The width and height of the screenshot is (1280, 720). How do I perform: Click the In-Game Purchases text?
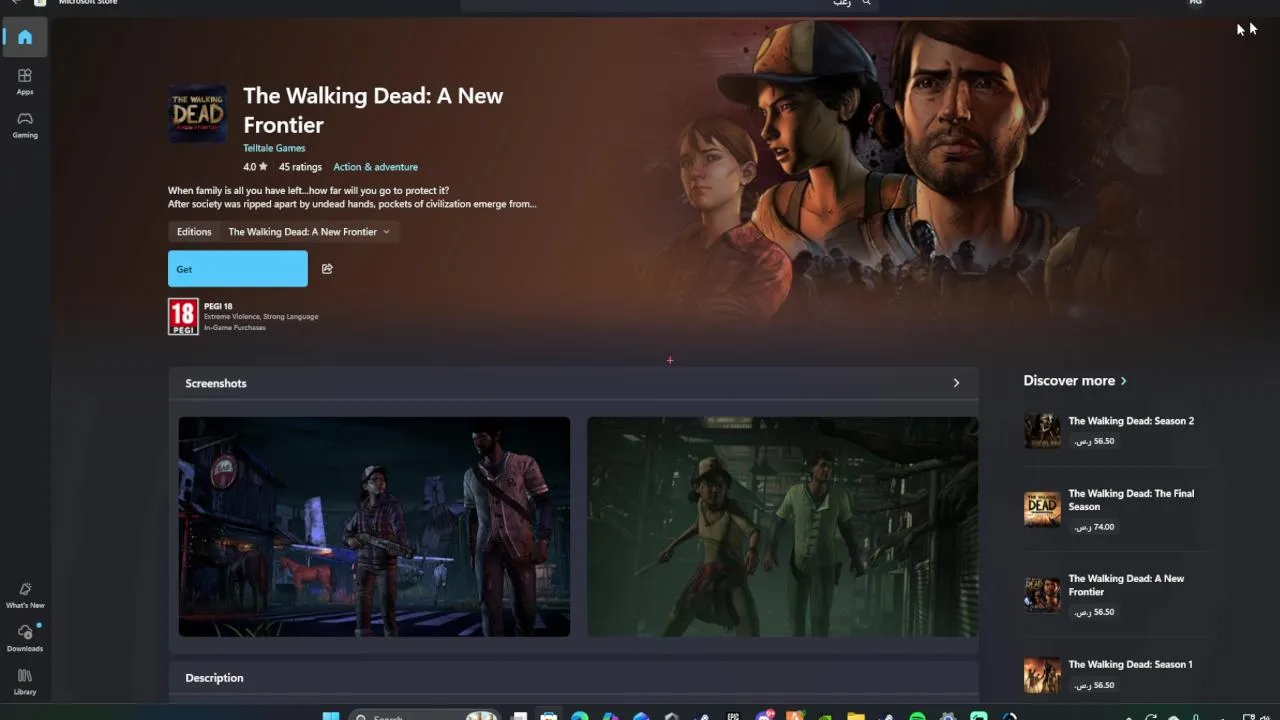coord(235,328)
